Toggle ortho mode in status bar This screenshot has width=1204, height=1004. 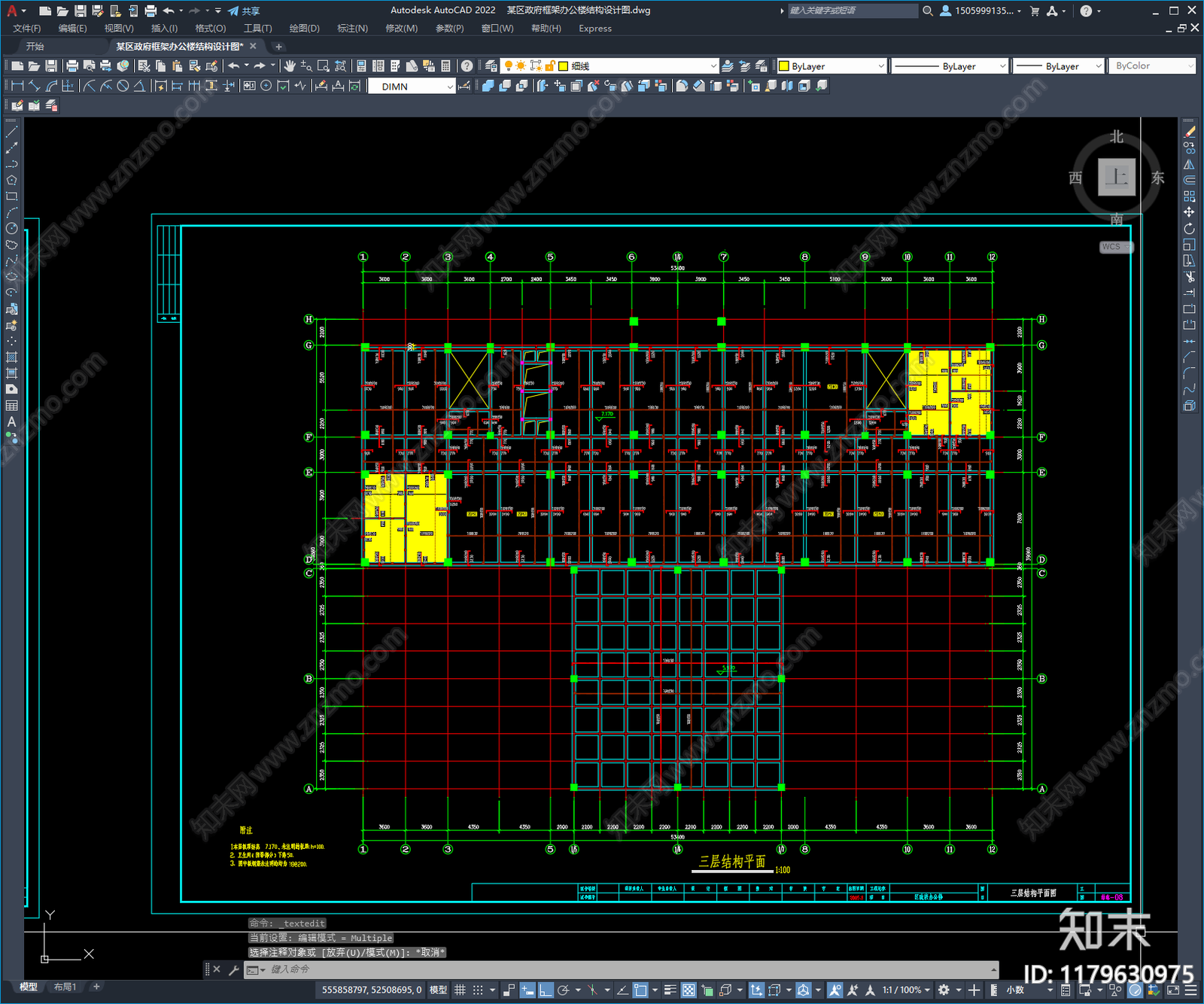pyautogui.click(x=546, y=990)
